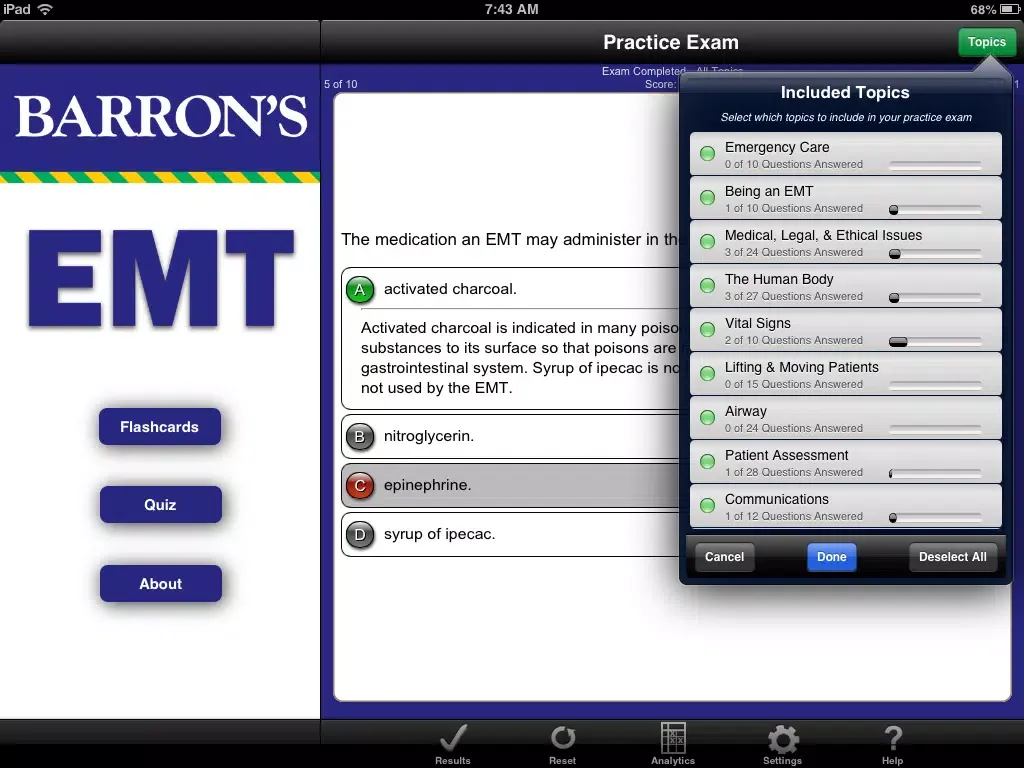The height and width of the screenshot is (768, 1024).
Task: Click Lifting & Moving Patients progress bar
Action: (935, 385)
